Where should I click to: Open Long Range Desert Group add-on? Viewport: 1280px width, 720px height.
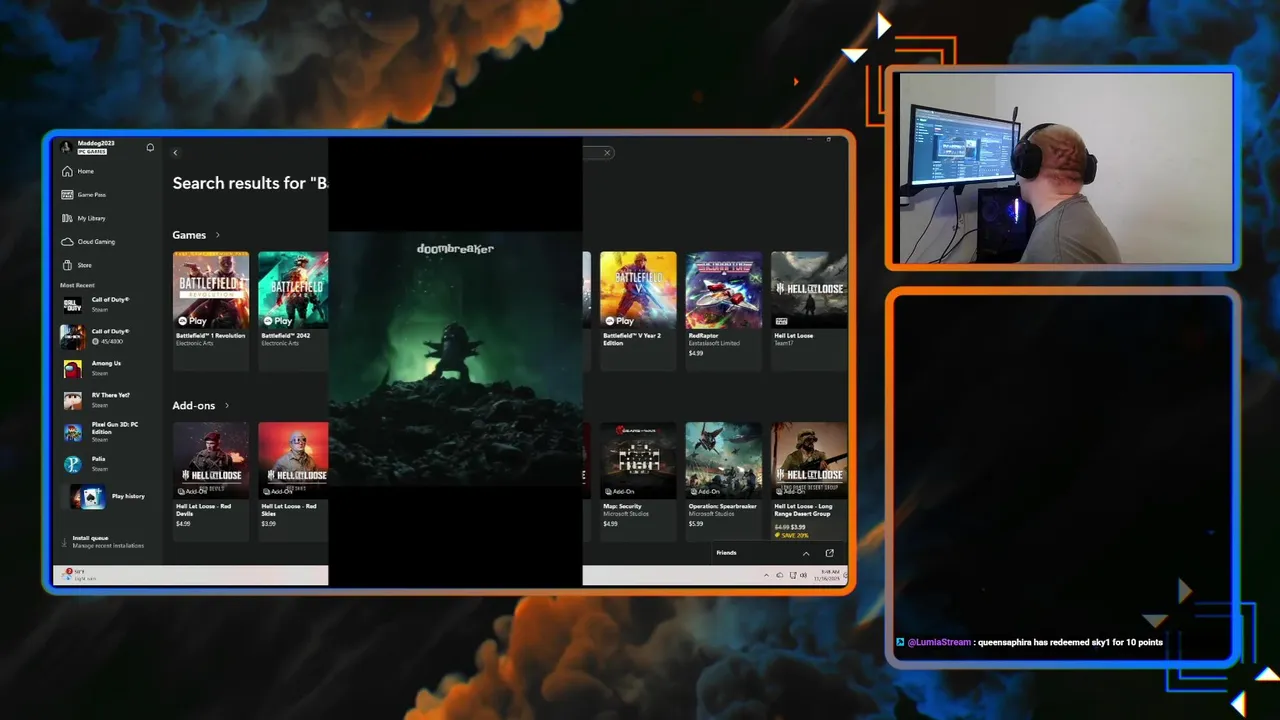click(x=809, y=480)
